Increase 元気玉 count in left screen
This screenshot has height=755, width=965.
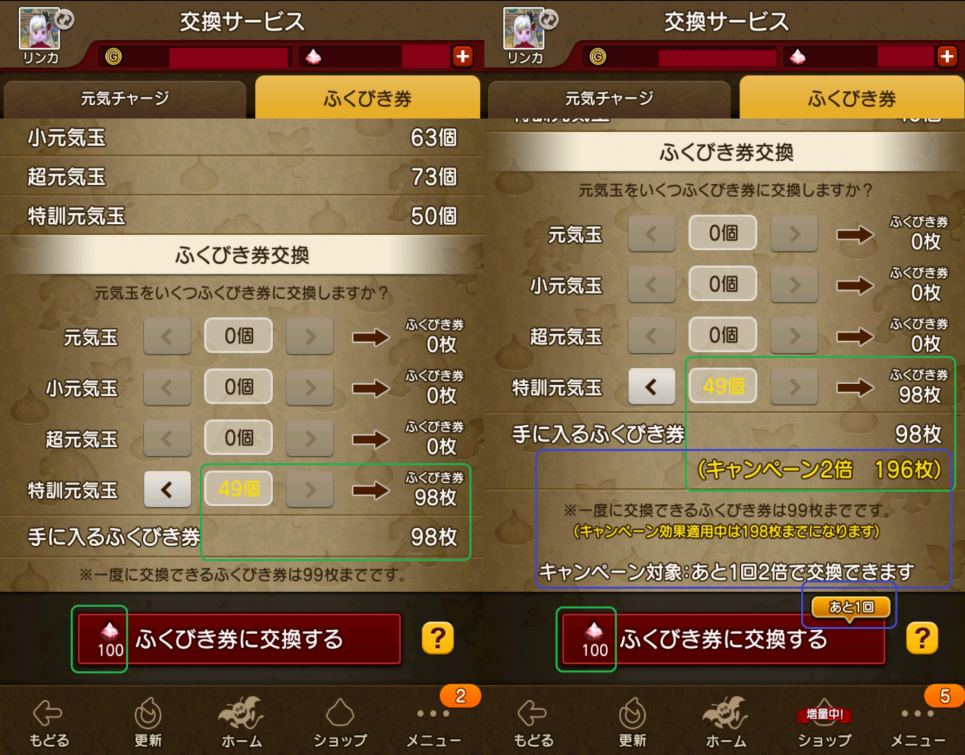310,337
